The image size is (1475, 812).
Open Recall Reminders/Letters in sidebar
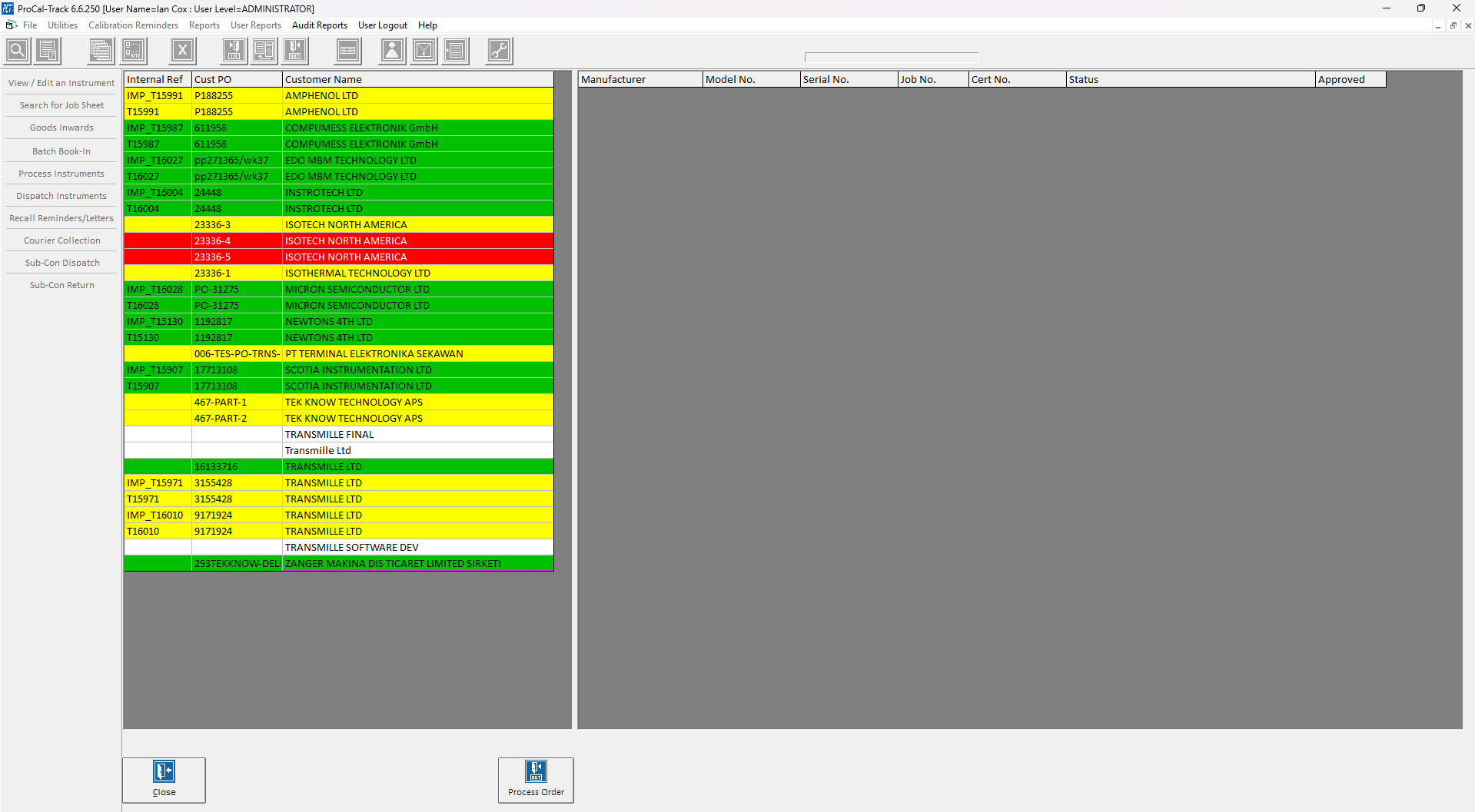click(x=61, y=218)
